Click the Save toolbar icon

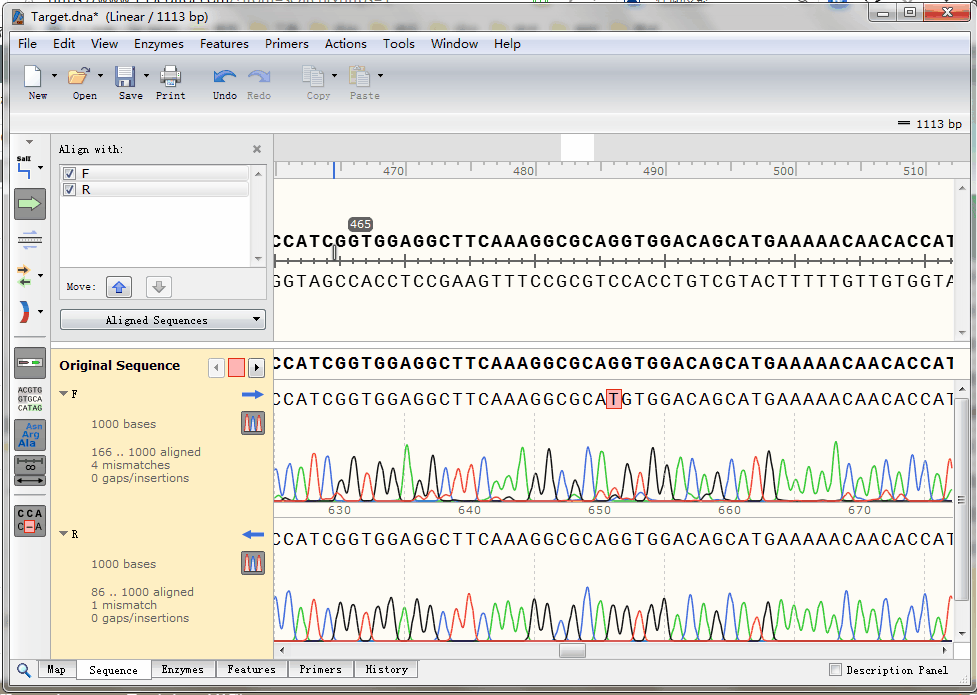[x=125, y=77]
